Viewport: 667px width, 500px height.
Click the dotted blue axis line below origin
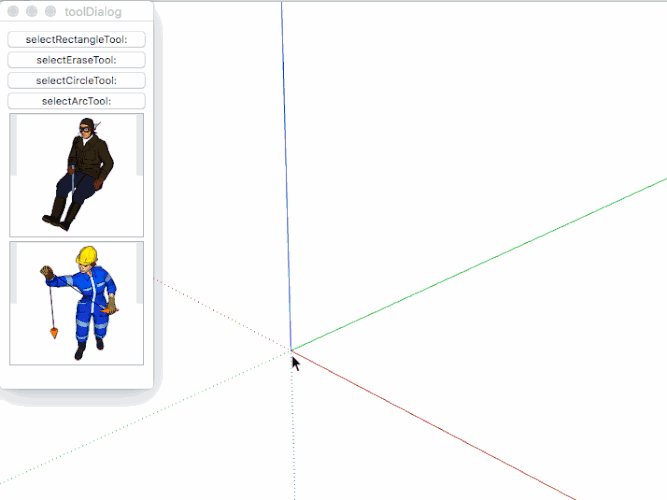(x=293, y=426)
